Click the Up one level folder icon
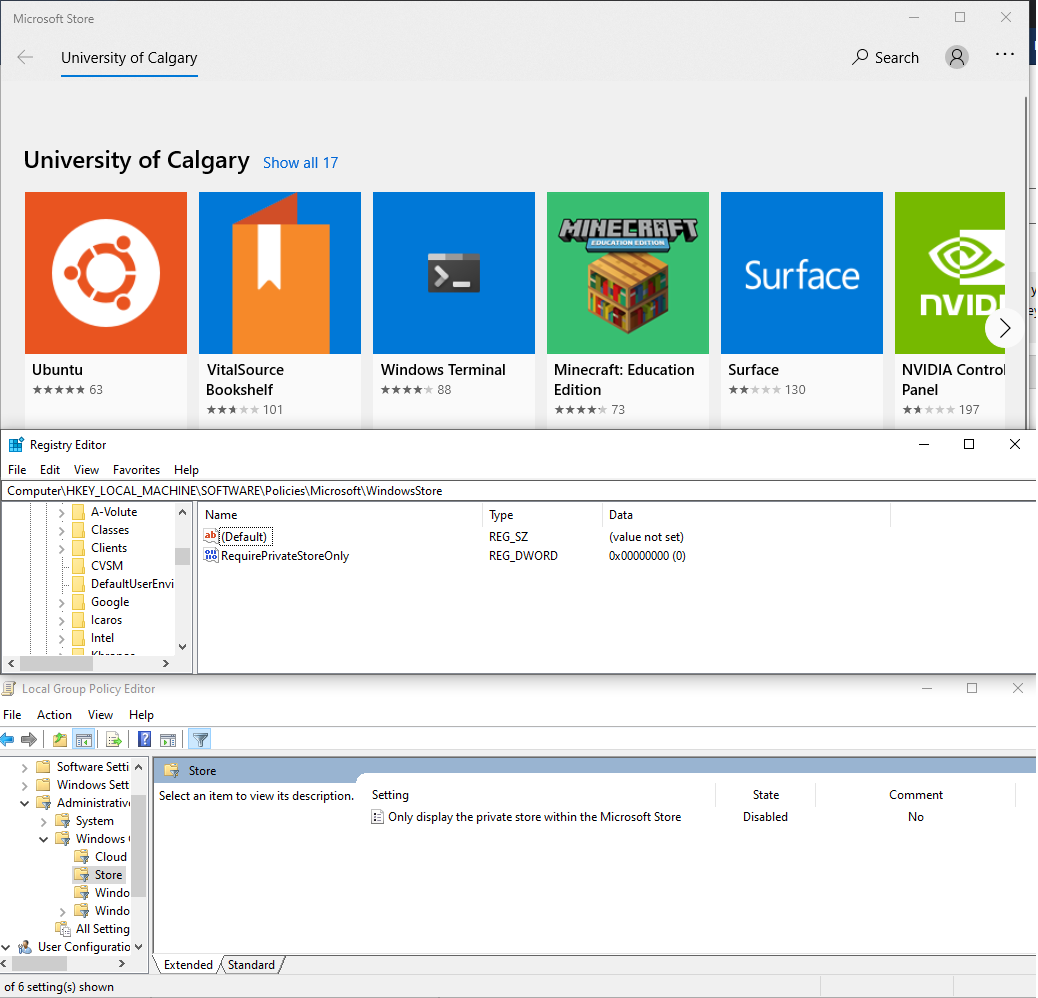Viewport: 1038px width, 998px height. 60,739
